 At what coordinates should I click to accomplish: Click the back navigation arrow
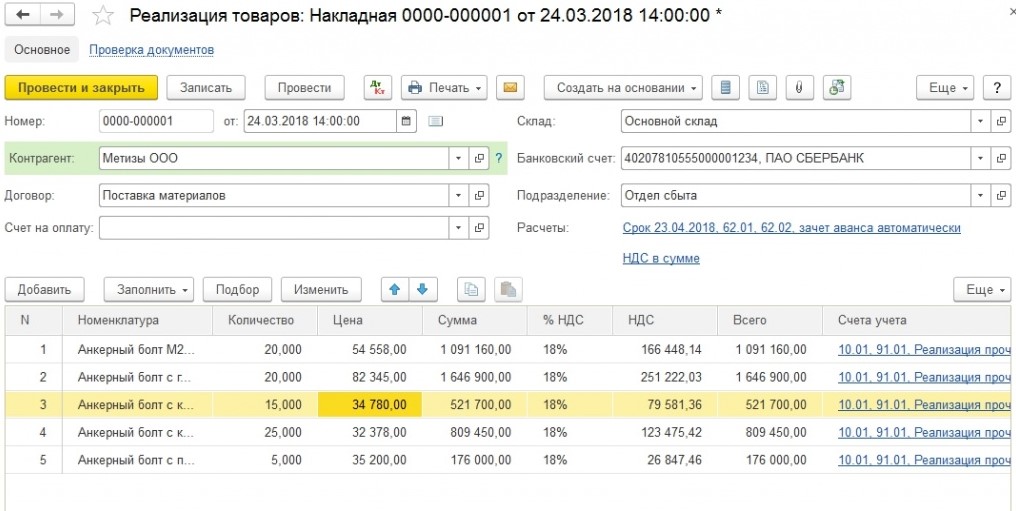[x=23, y=16]
